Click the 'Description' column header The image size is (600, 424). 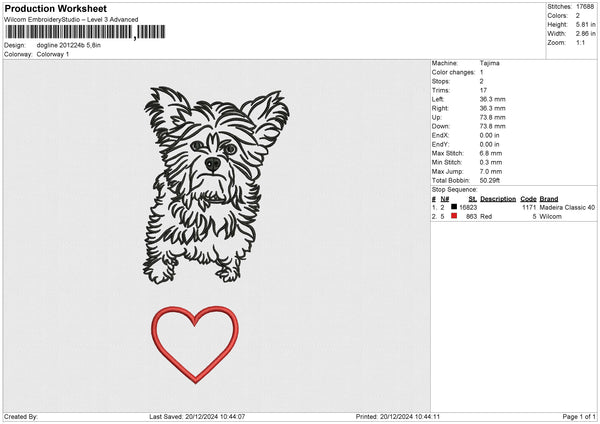click(498, 199)
